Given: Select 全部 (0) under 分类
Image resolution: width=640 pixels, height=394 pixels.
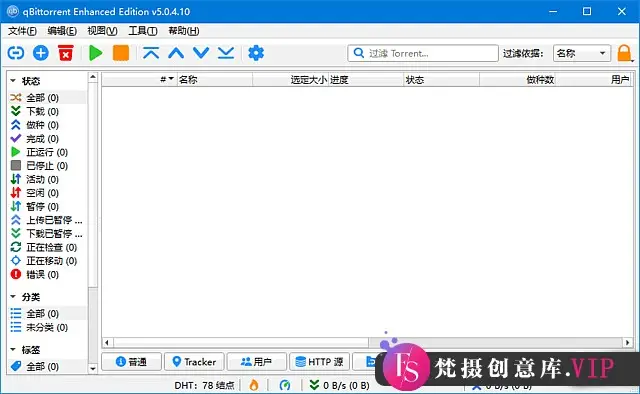Looking at the screenshot, I should [47, 314].
